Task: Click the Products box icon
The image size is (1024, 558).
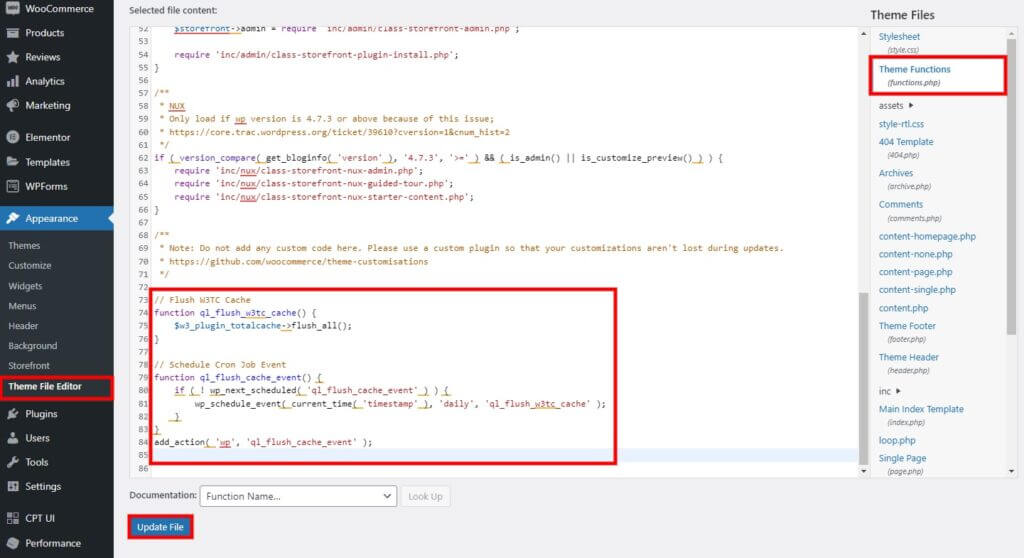Action: [12, 33]
